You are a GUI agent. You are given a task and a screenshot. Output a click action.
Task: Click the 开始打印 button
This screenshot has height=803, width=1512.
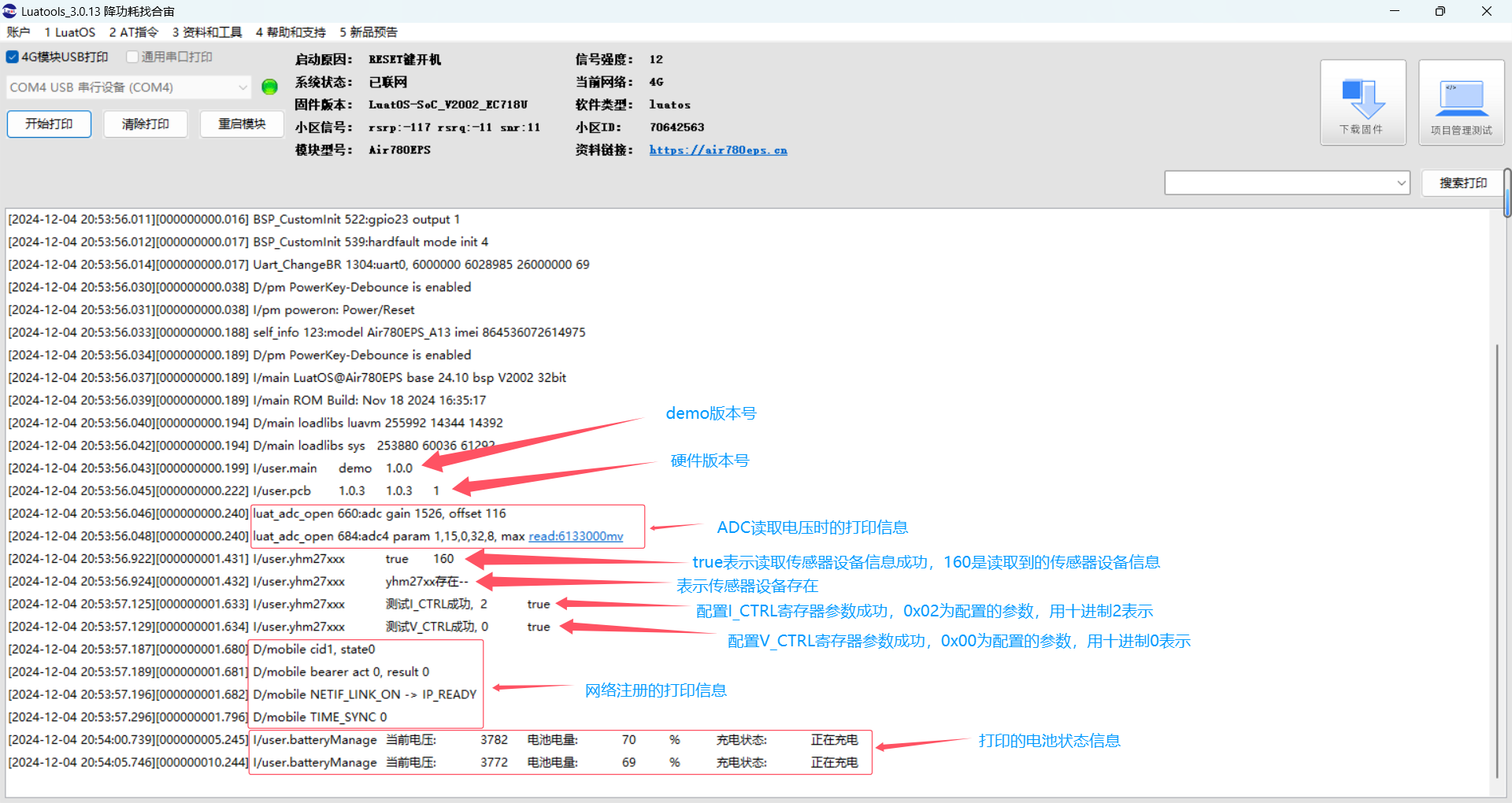[x=49, y=124]
